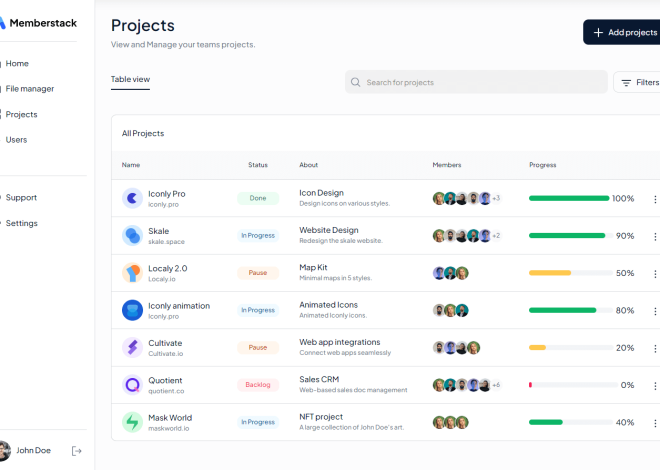Image resolution: width=660 pixels, height=470 pixels.
Task: Open the kebab menu for Iconly Pro row
Action: (x=655, y=199)
